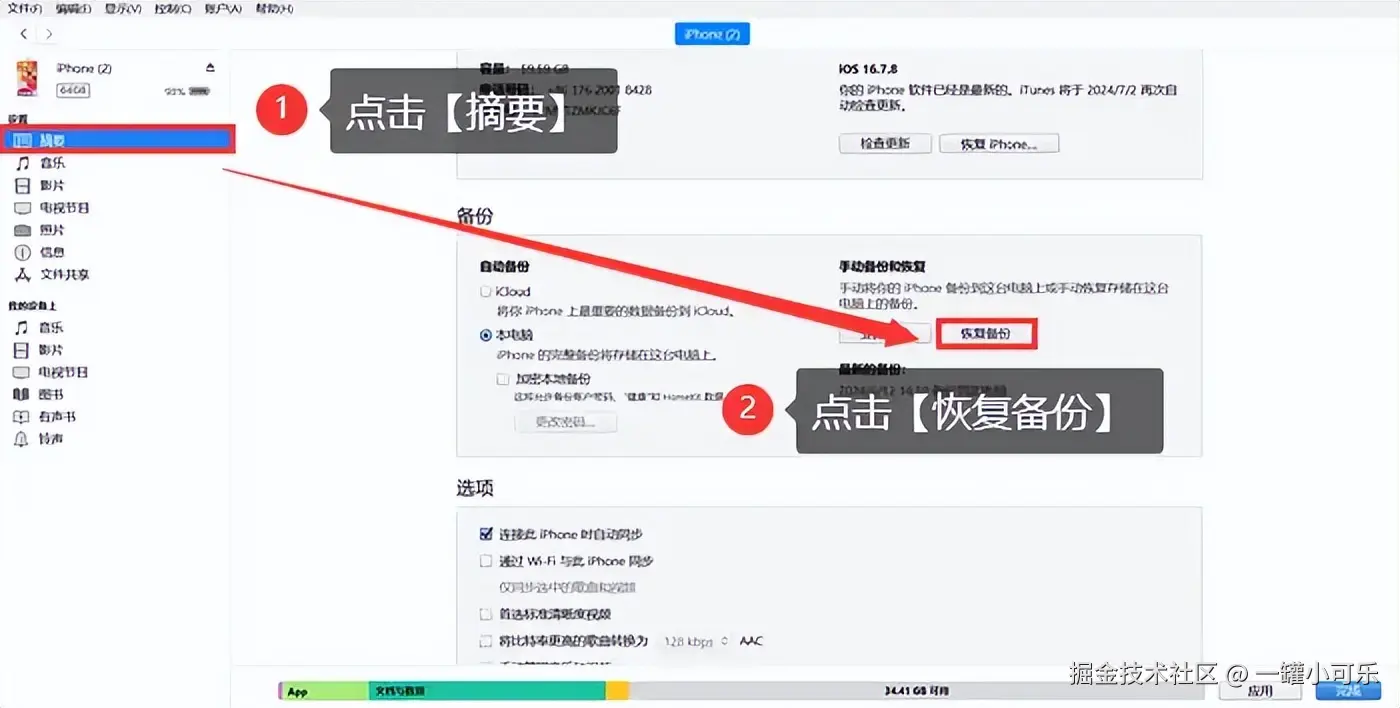1400x708 pixels.
Task: Select 摘要 summary in the sidebar
Action: [x=118, y=140]
